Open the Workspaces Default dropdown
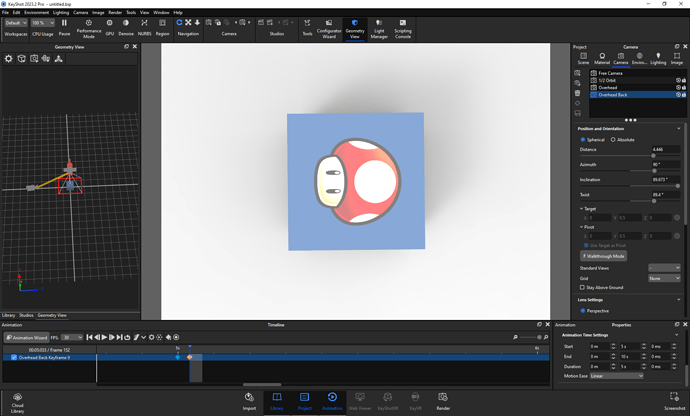The height and width of the screenshot is (416, 690). coord(16,23)
